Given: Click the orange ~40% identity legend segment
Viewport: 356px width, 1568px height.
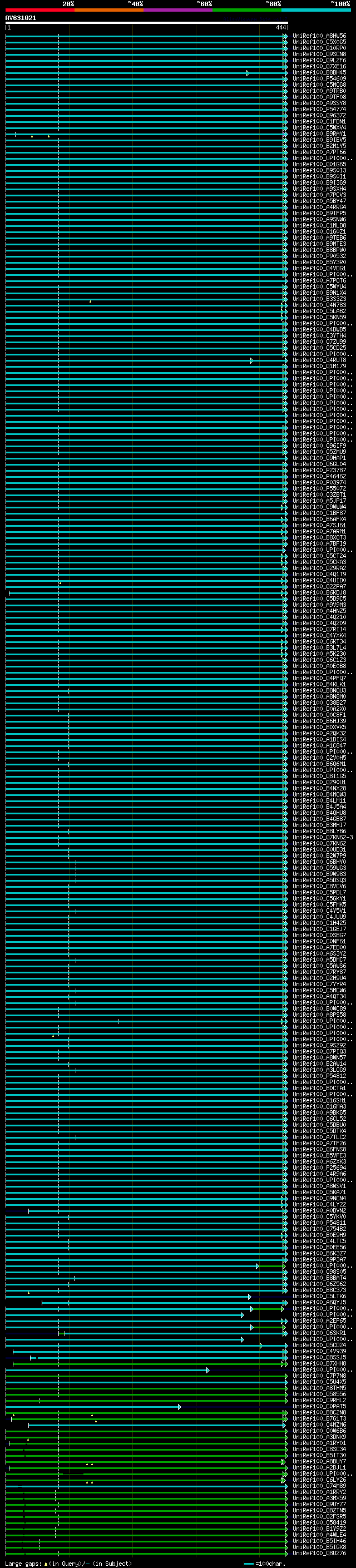Looking at the screenshot, I should (x=109, y=10).
